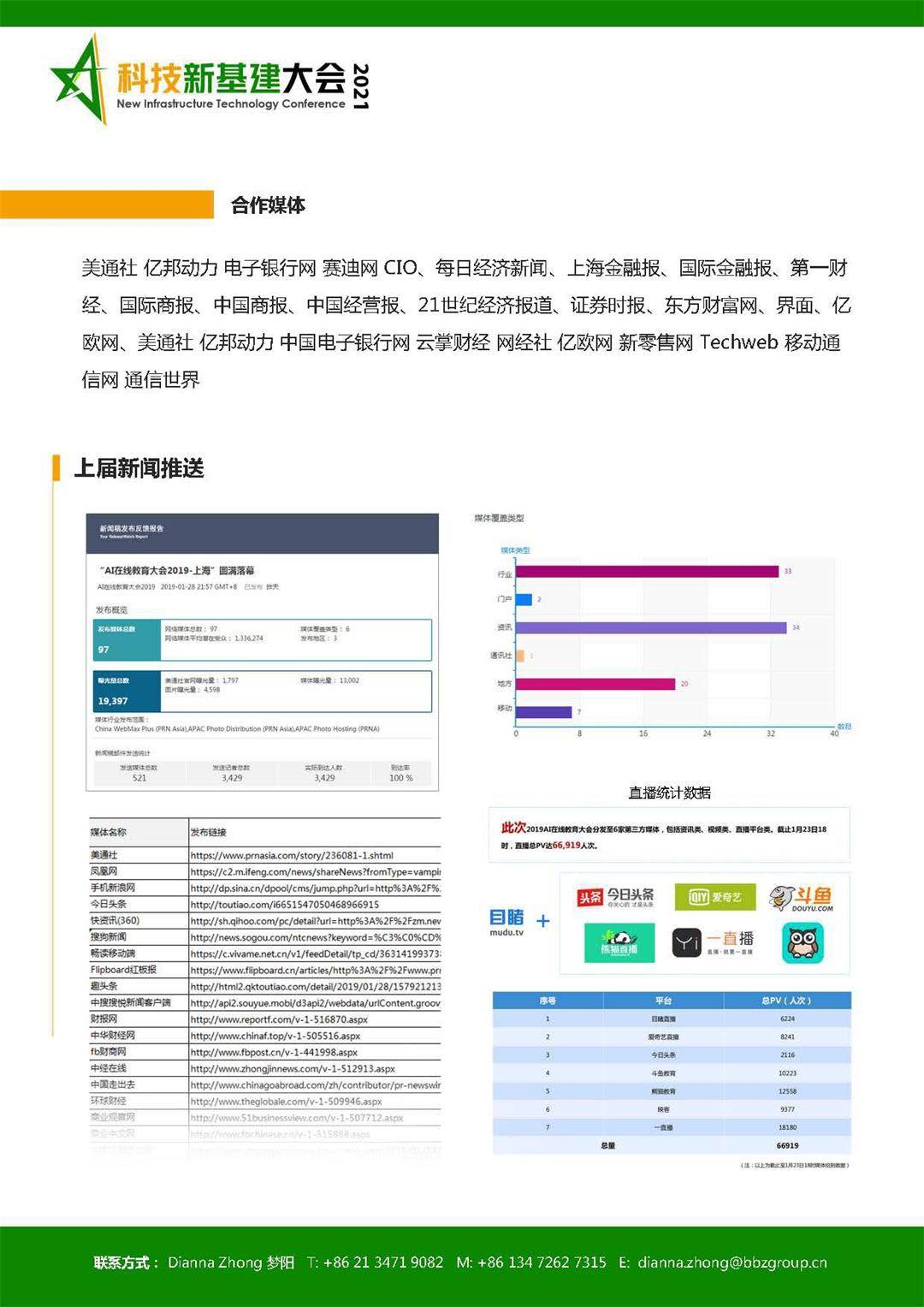Click the 上届新闻推送 heading

click(x=139, y=468)
